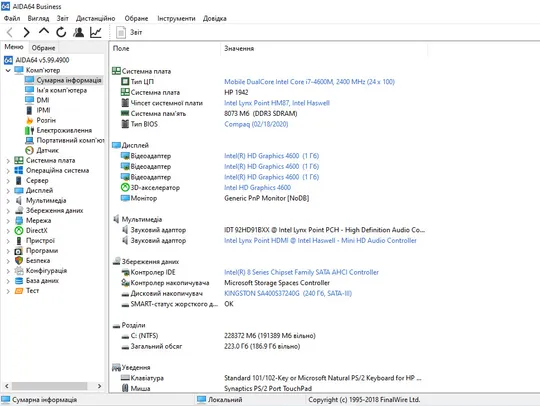This screenshot has height=406, width=540.
Task: Click the Мережа network icon
Action: (19, 220)
